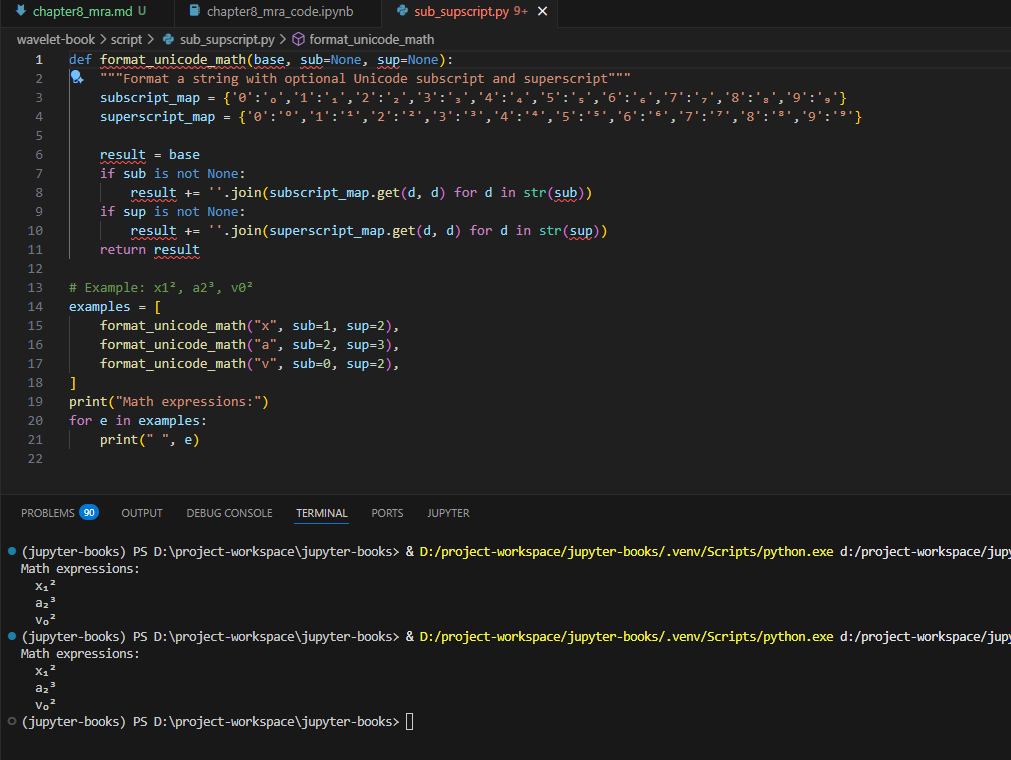Switch to the chapter8_mra.md editor tab
The width and height of the screenshot is (1011, 760).
(85, 13)
